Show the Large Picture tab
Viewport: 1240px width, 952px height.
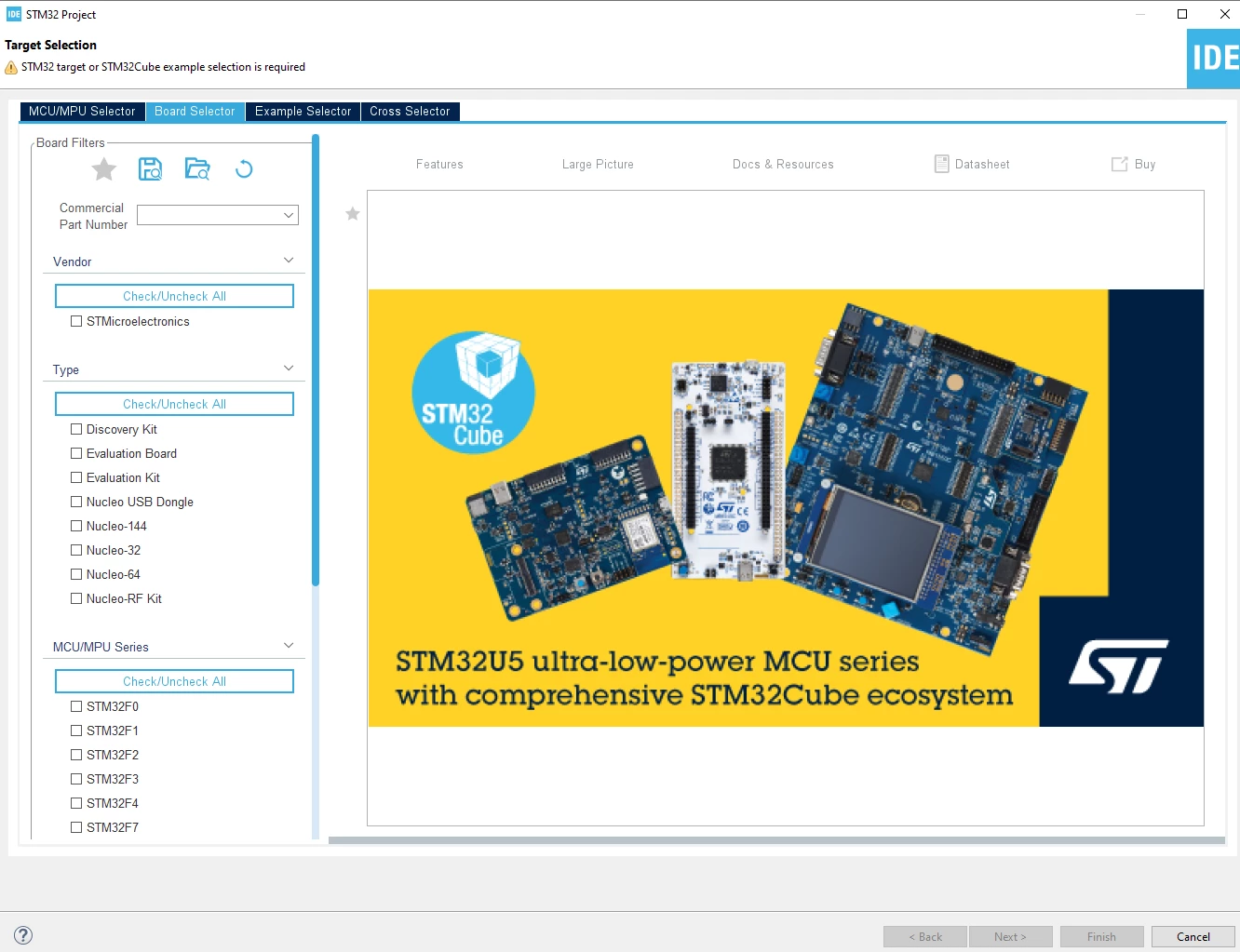click(x=598, y=165)
